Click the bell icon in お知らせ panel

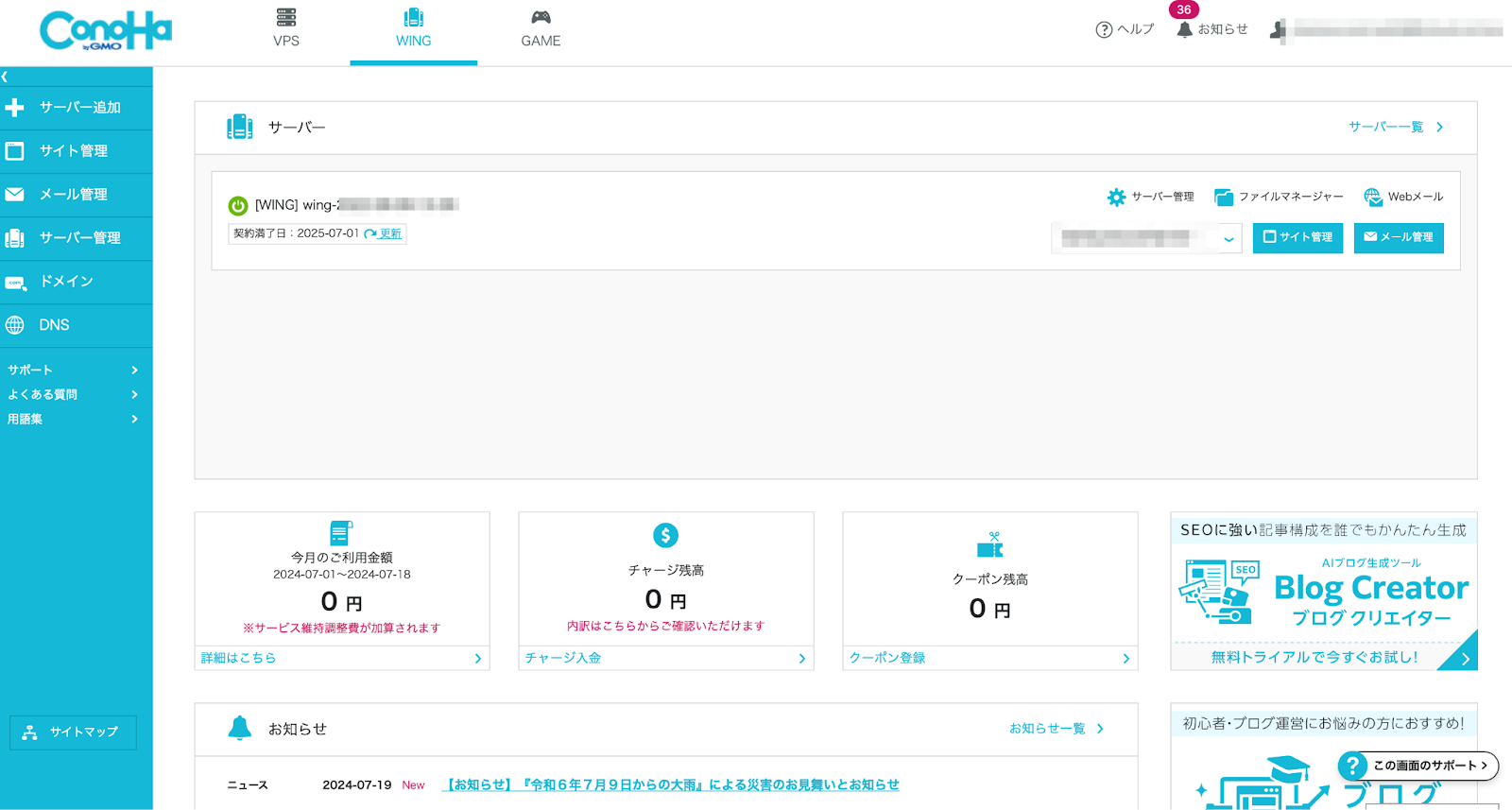point(240,728)
